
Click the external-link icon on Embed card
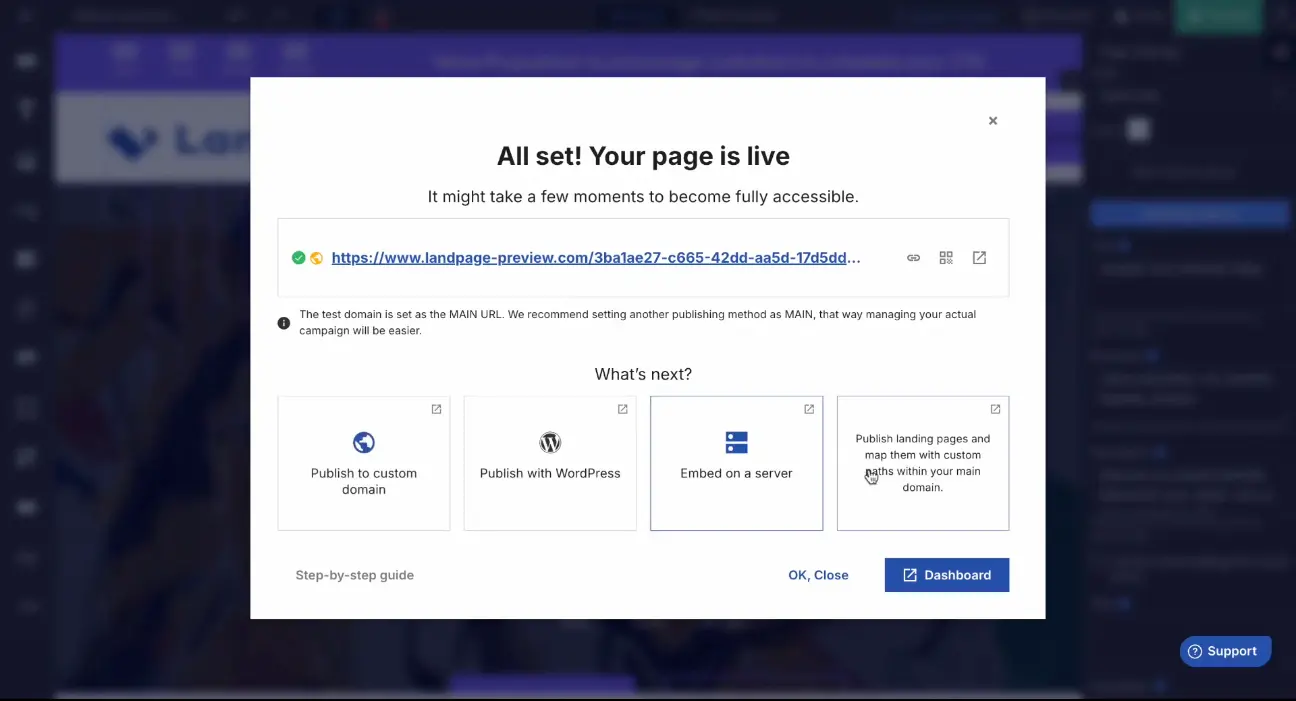pos(809,409)
